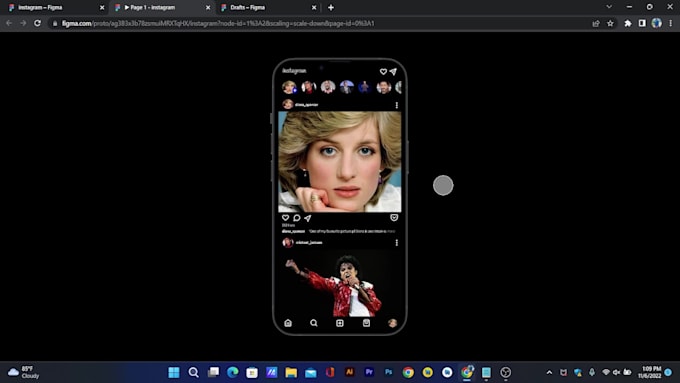The width and height of the screenshot is (680, 383).
Task: Open the large portrait photo post
Action: tap(340, 162)
